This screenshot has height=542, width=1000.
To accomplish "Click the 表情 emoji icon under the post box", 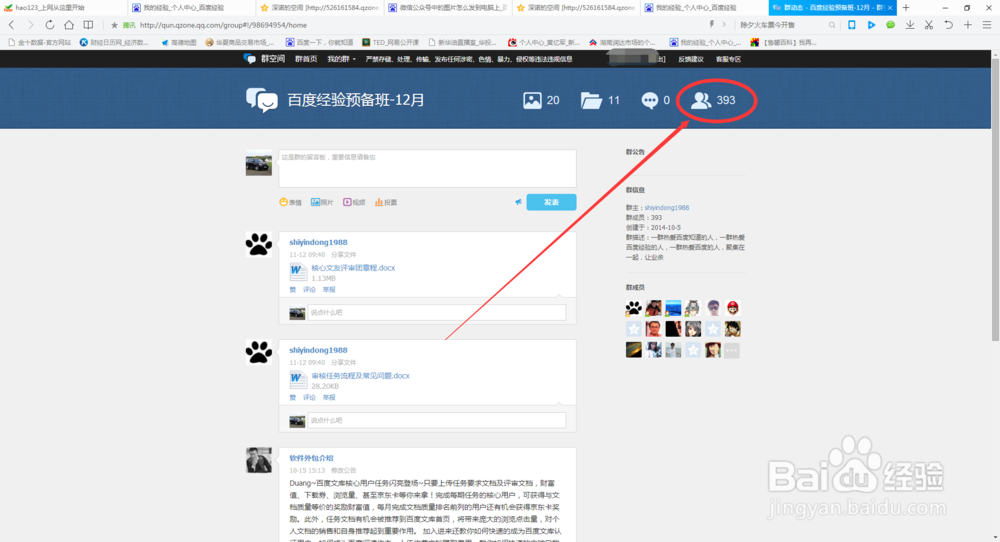I will [x=283, y=202].
